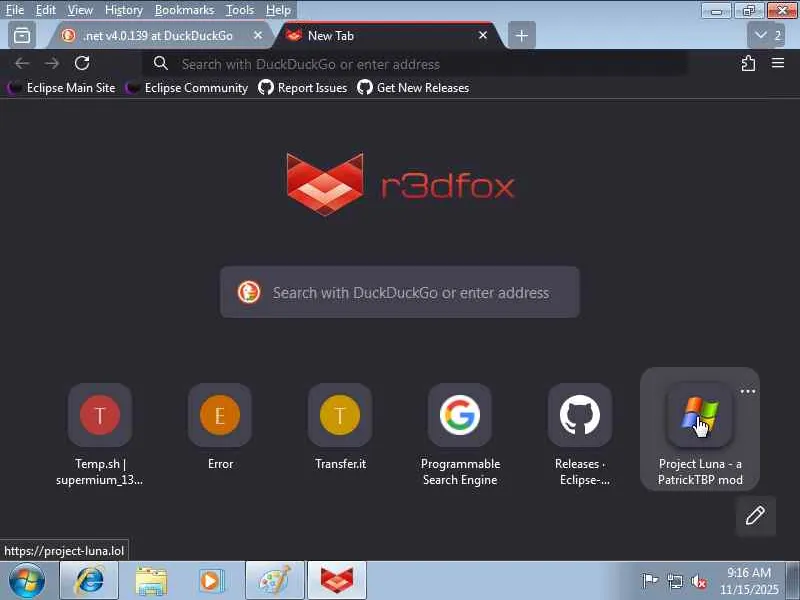Open the extensions puzzle icon
The width and height of the screenshot is (800, 600).
click(x=748, y=63)
